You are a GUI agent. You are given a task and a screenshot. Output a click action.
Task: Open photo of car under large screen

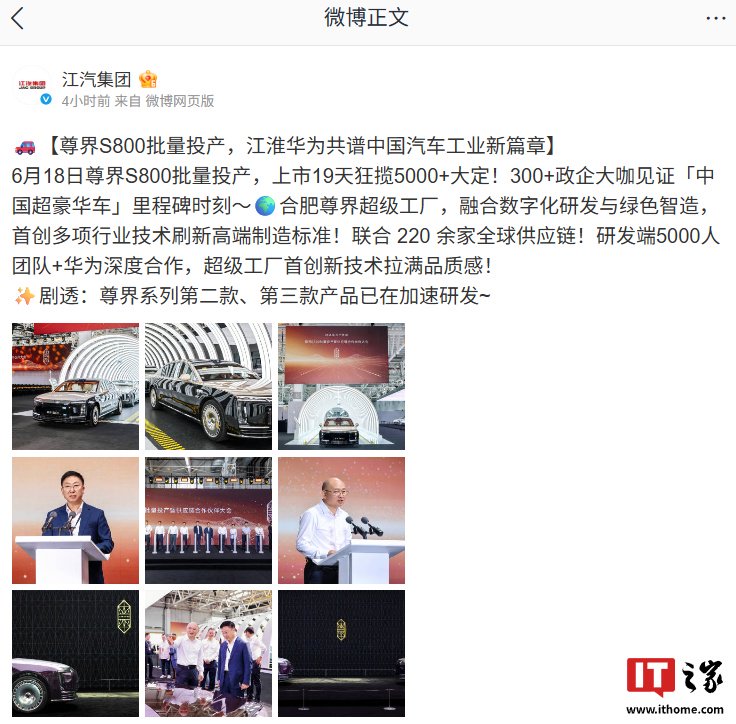click(x=341, y=386)
